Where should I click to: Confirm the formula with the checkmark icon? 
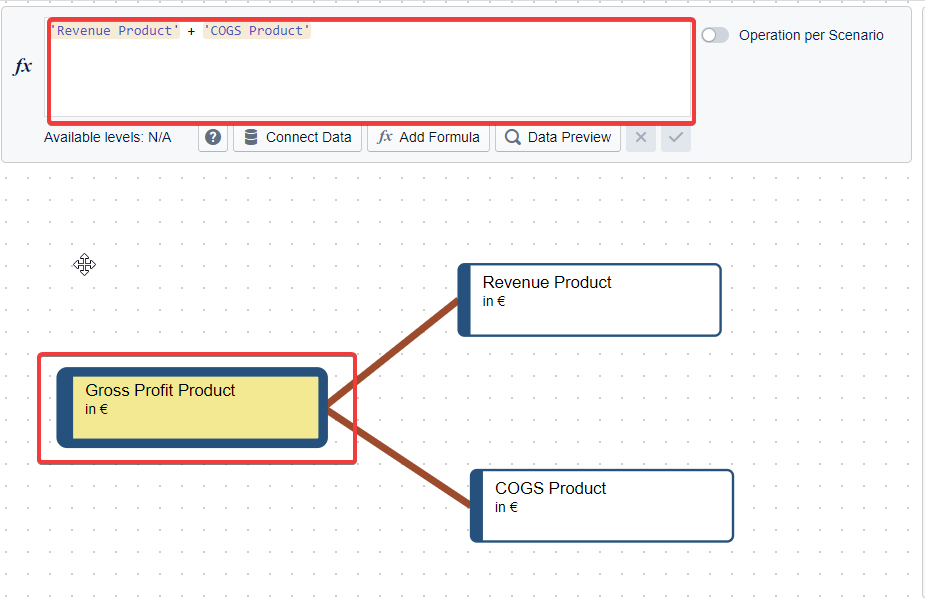(x=675, y=137)
